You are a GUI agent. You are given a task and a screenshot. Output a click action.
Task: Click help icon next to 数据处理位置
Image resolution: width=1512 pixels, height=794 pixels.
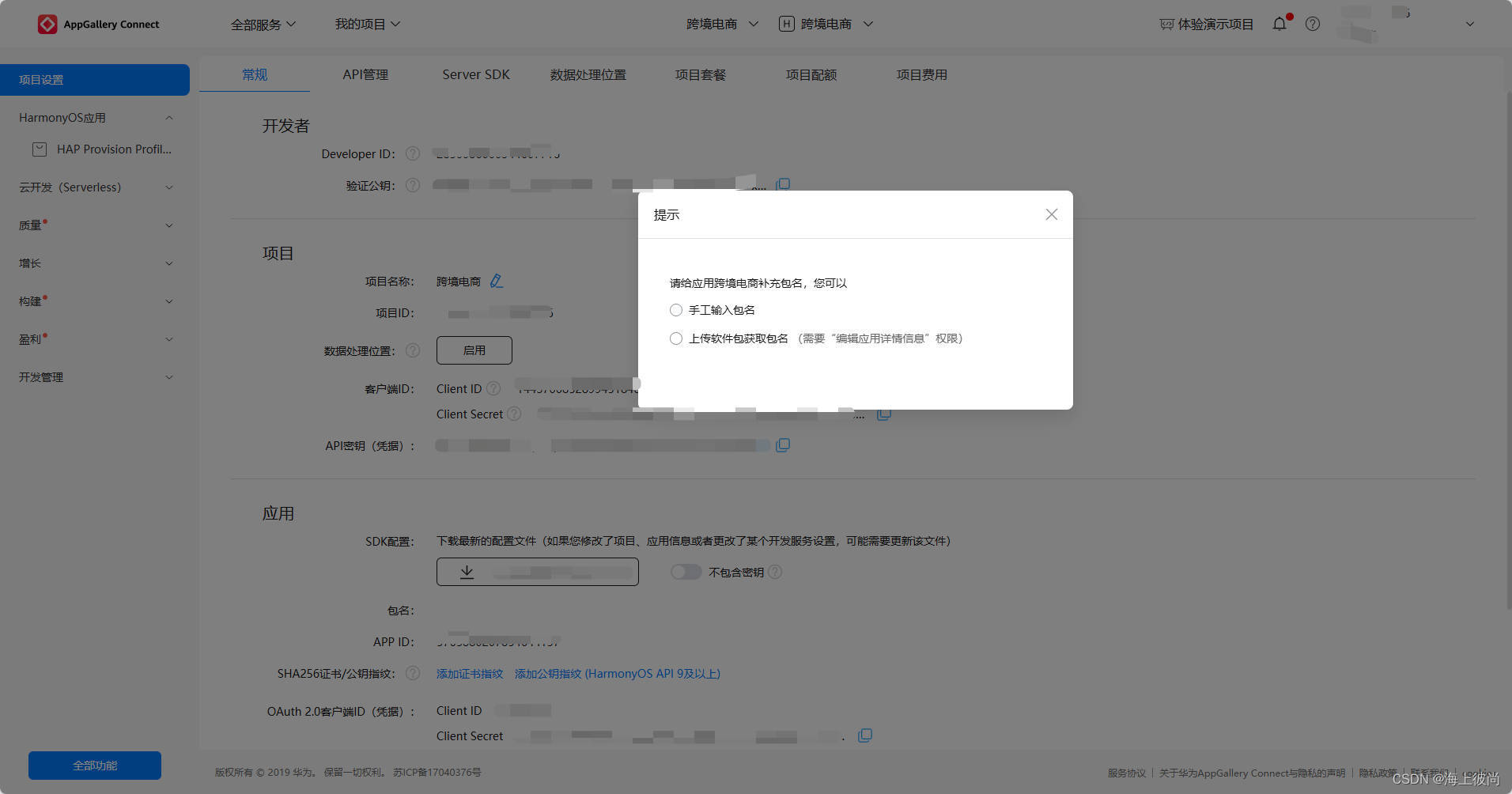(413, 350)
